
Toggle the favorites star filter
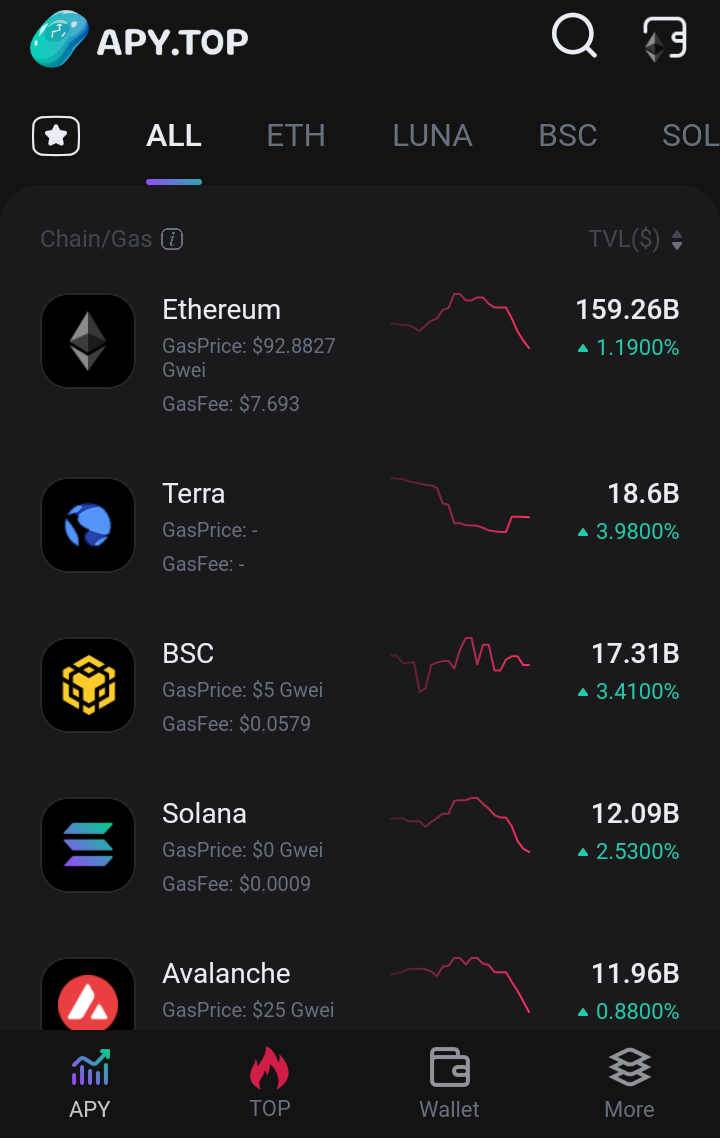(56, 136)
